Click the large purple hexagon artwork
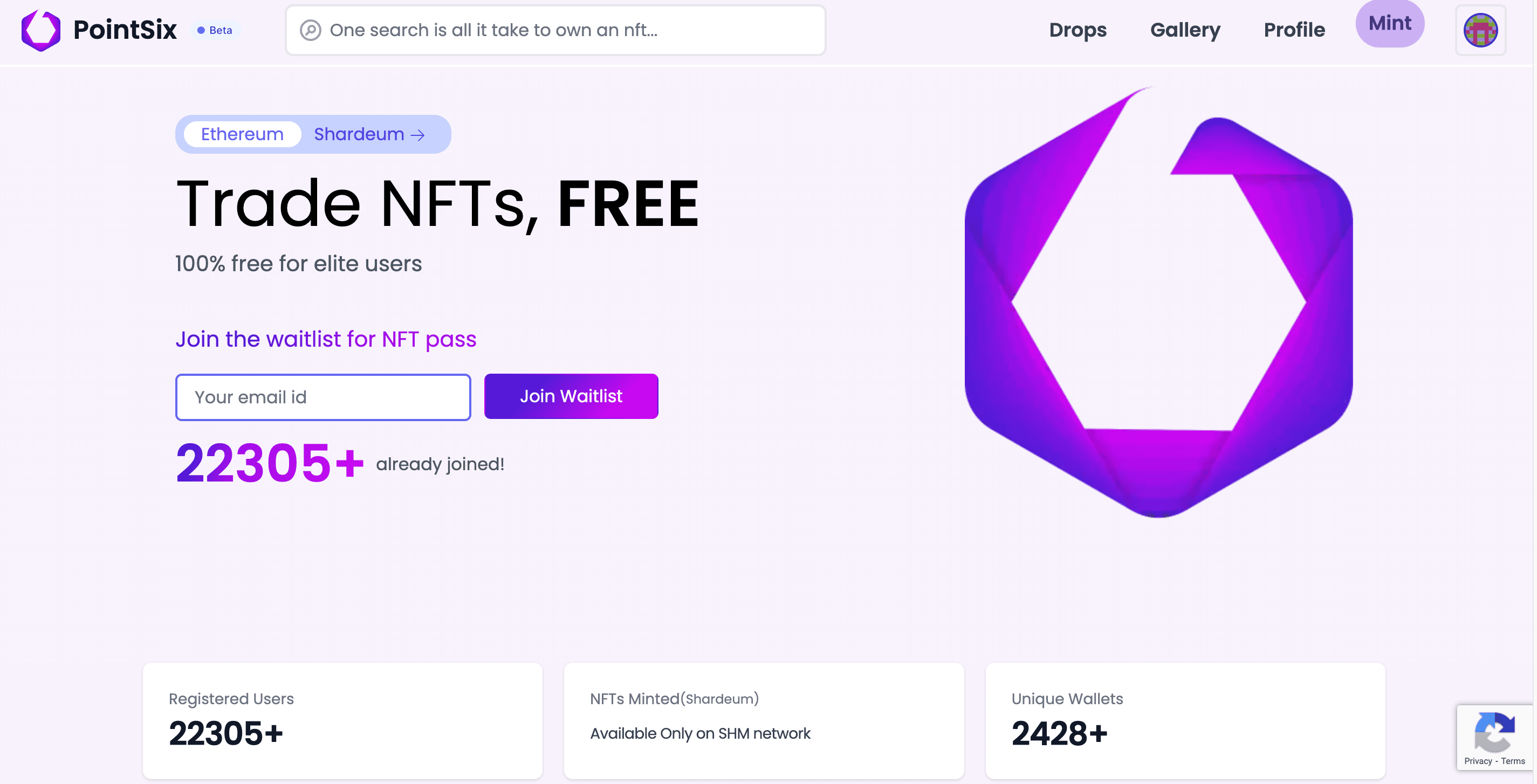Image resolution: width=1537 pixels, height=784 pixels. tap(1158, 301)
